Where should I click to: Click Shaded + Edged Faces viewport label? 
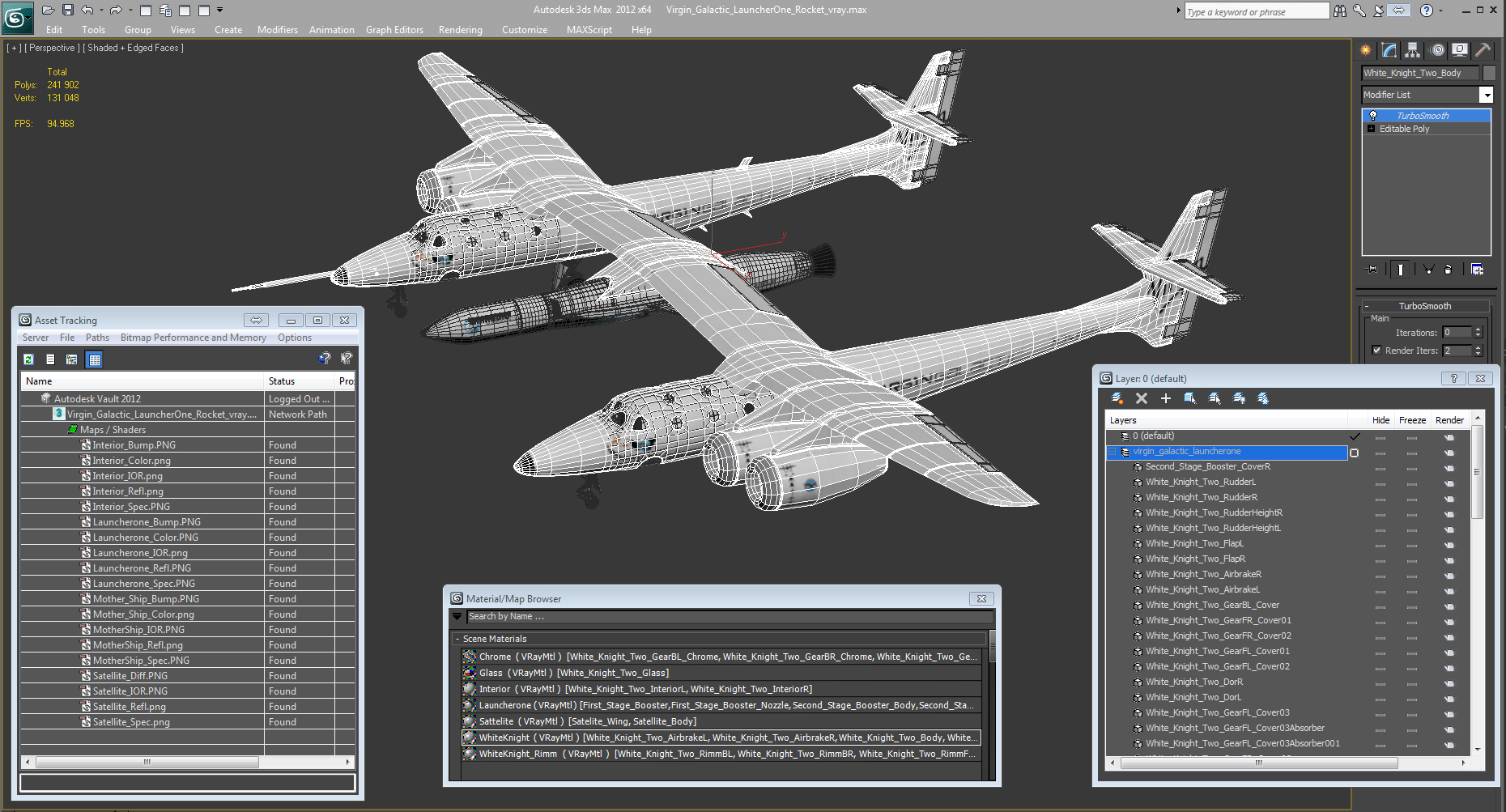(x=134, y=48)
